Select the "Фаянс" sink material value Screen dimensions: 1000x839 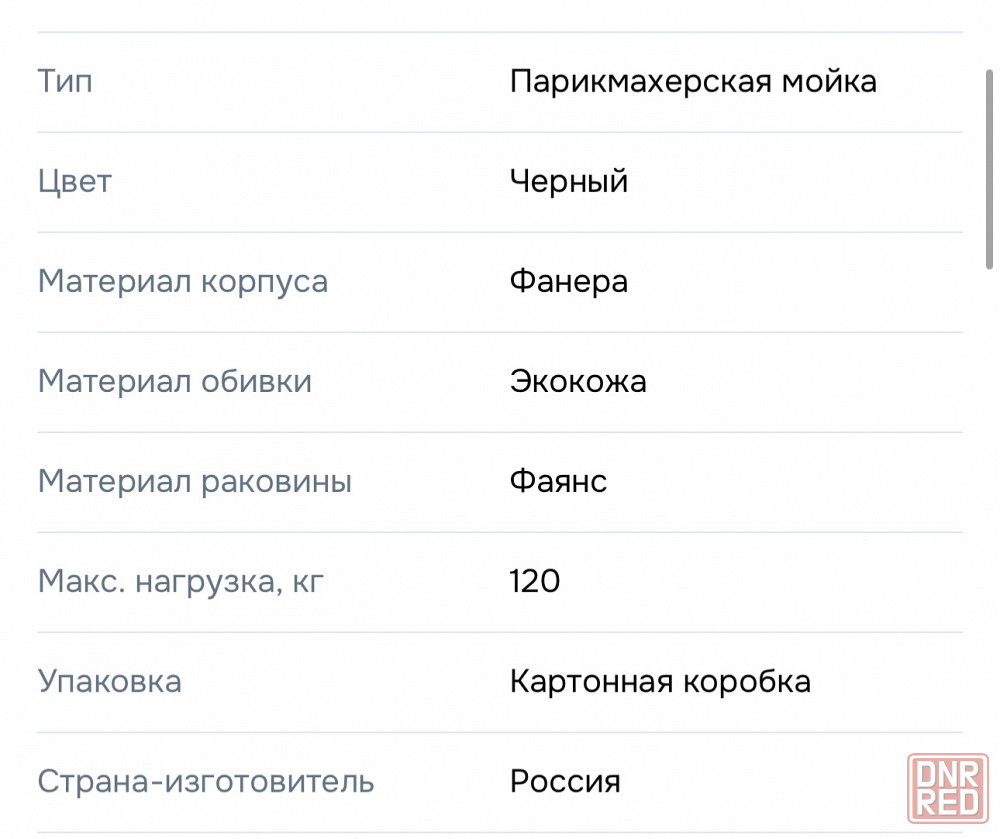pyautogui.click(x=558, y=482)
